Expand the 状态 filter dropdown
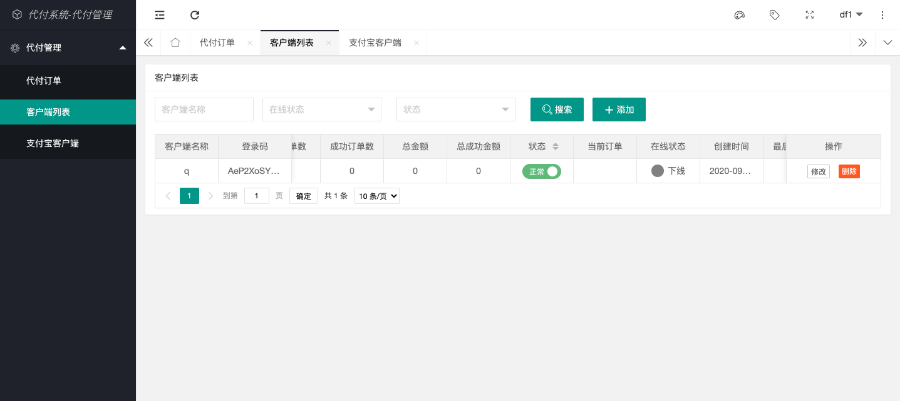The height and width of the screenshot is (401, 900). point(455,109)
